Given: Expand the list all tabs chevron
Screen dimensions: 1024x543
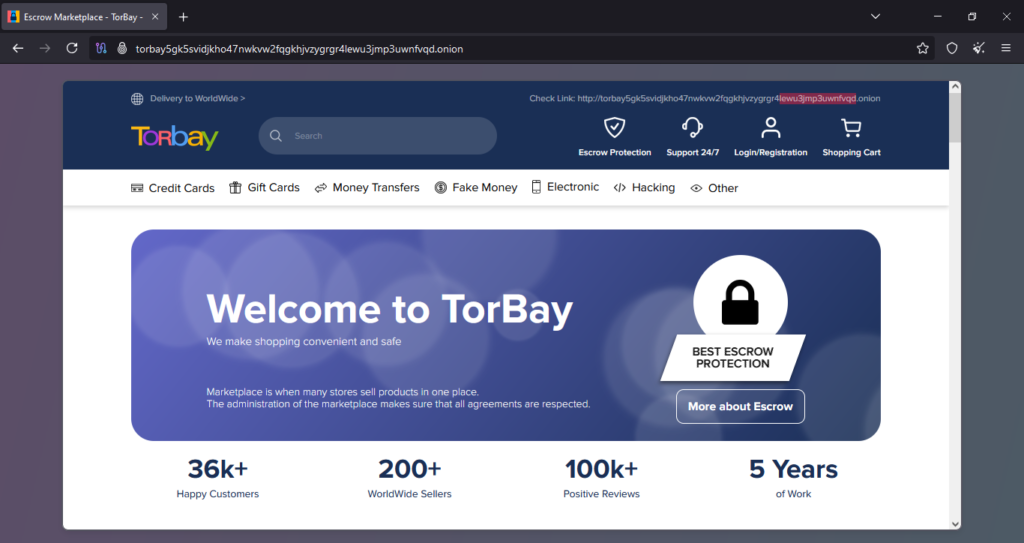Looking at the screenshot, I should click(875, 17).
